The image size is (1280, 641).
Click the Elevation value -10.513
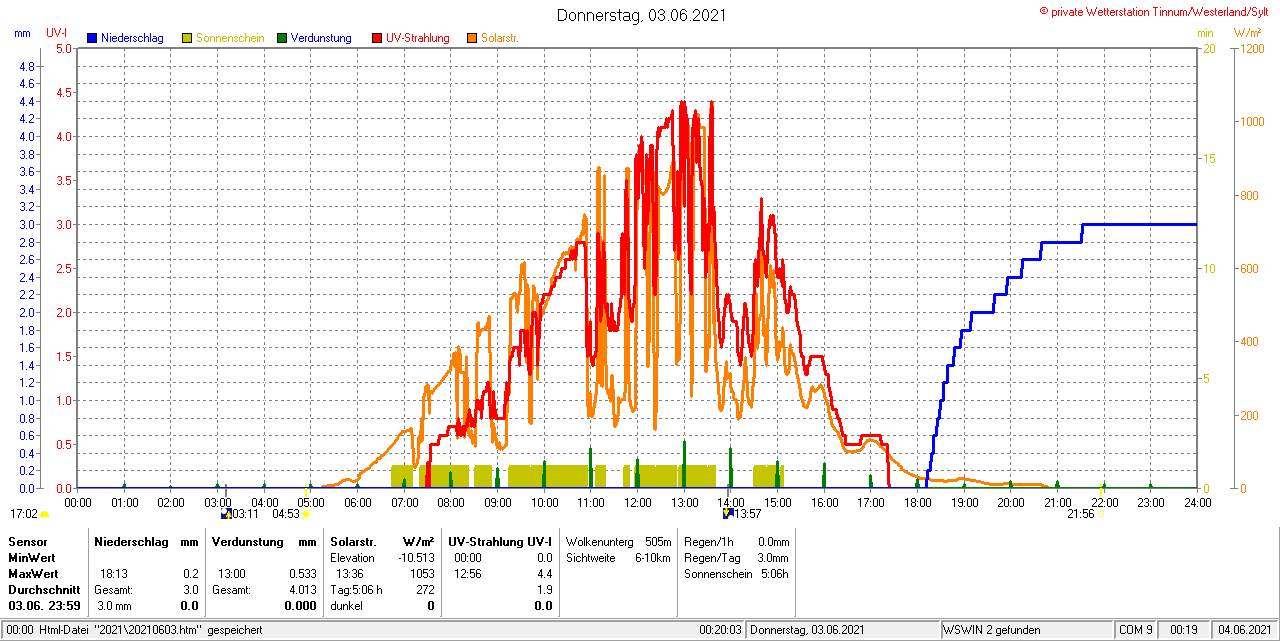pos(416,557)
